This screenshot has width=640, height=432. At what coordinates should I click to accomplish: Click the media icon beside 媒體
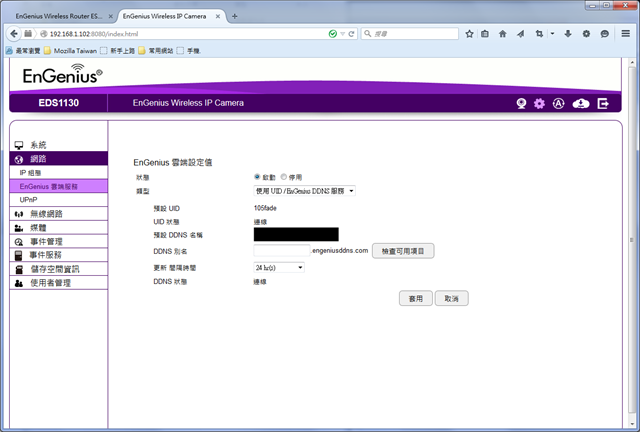pos(19,228)
